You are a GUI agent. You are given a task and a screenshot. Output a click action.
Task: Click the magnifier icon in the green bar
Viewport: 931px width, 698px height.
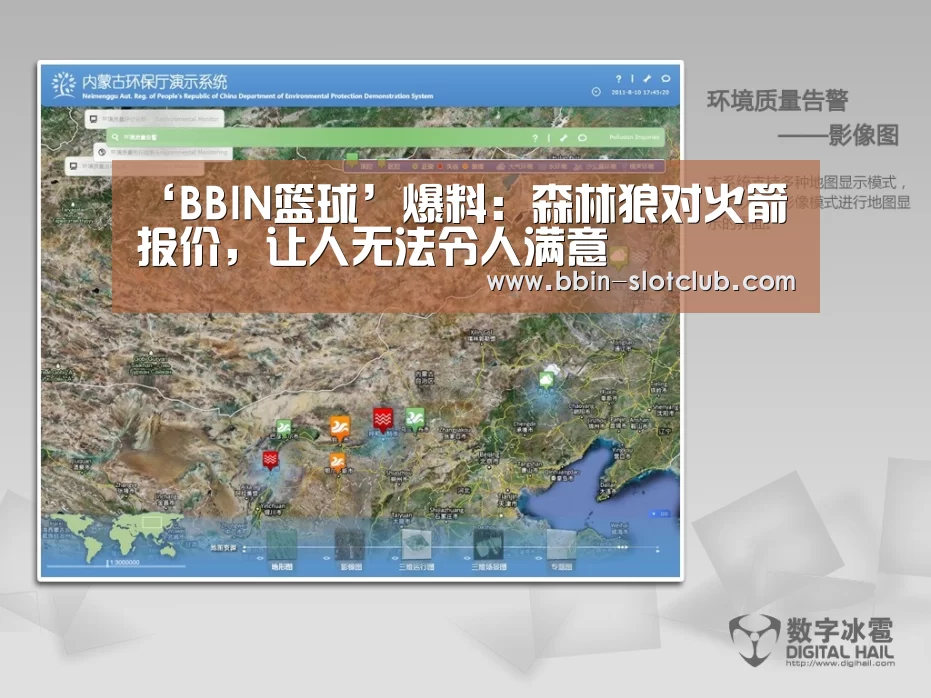coord(115,137)
